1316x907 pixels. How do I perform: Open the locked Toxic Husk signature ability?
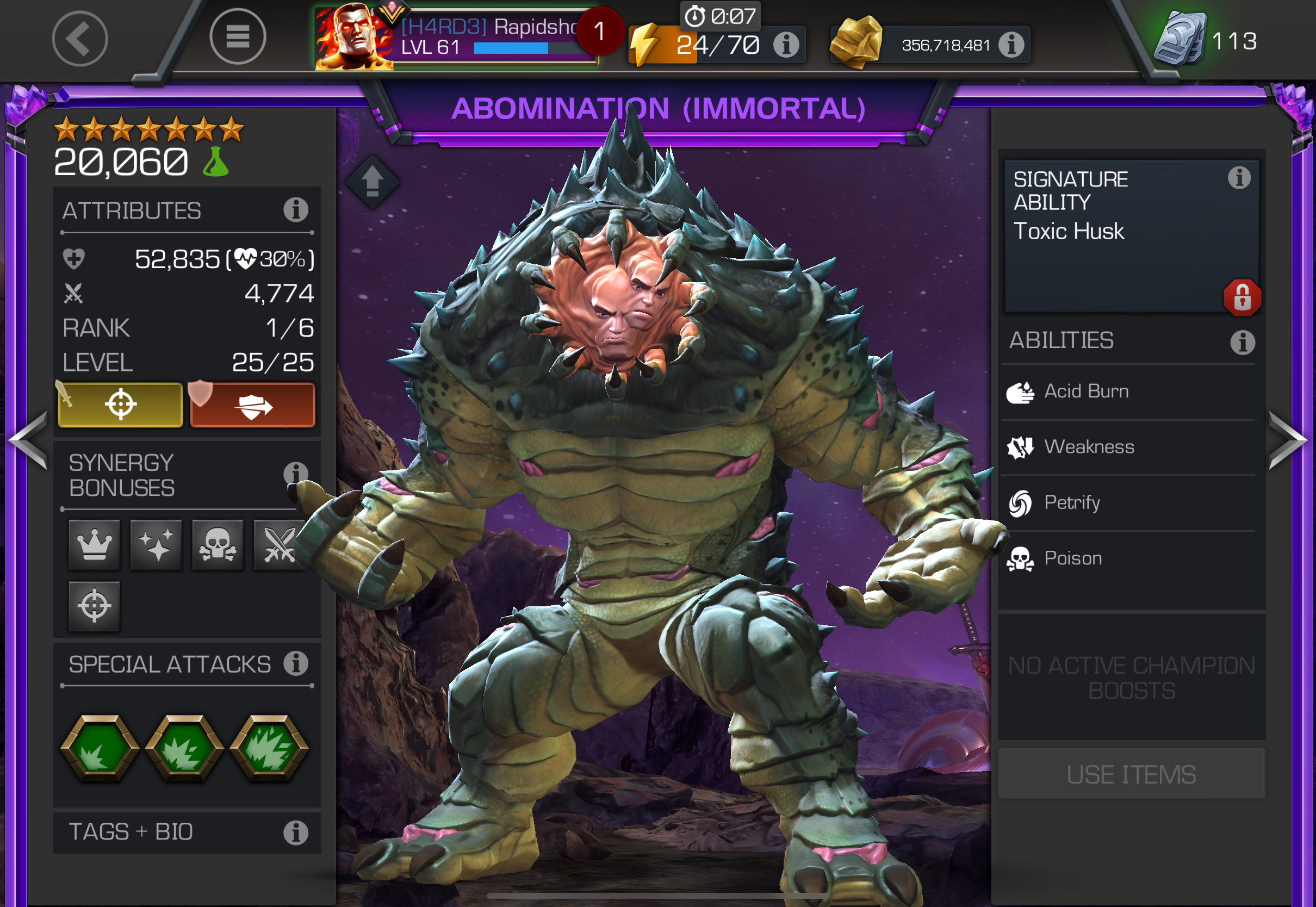1131,235
